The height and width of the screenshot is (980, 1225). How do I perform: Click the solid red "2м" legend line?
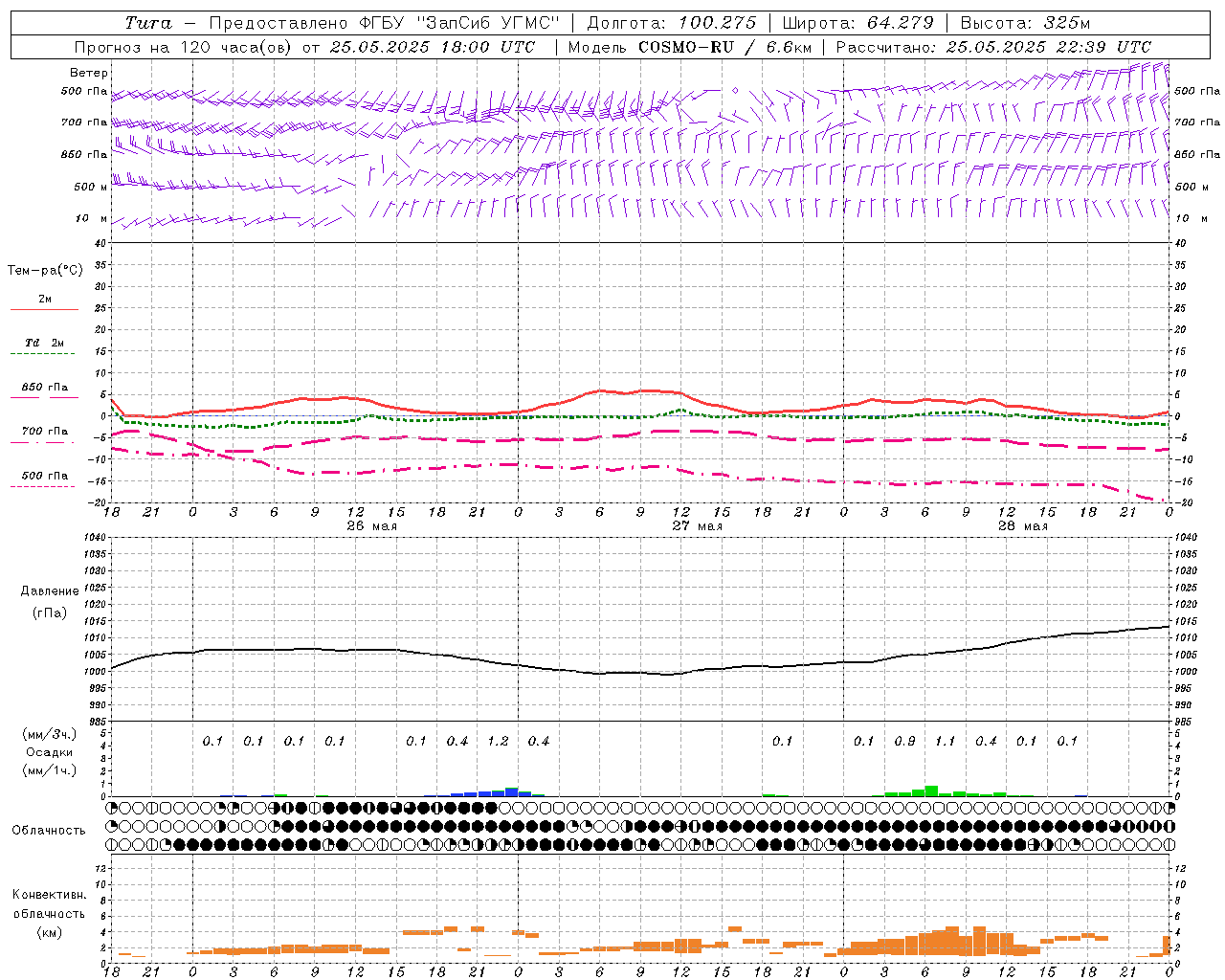pyautogui.click(x=44, y=309)
